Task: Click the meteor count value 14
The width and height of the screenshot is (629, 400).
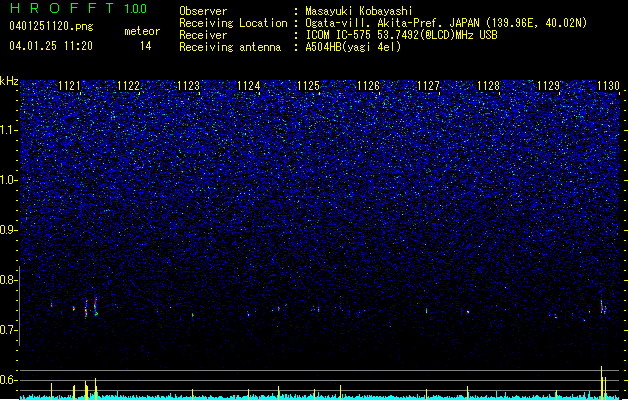Action: (x=146, y=46)
